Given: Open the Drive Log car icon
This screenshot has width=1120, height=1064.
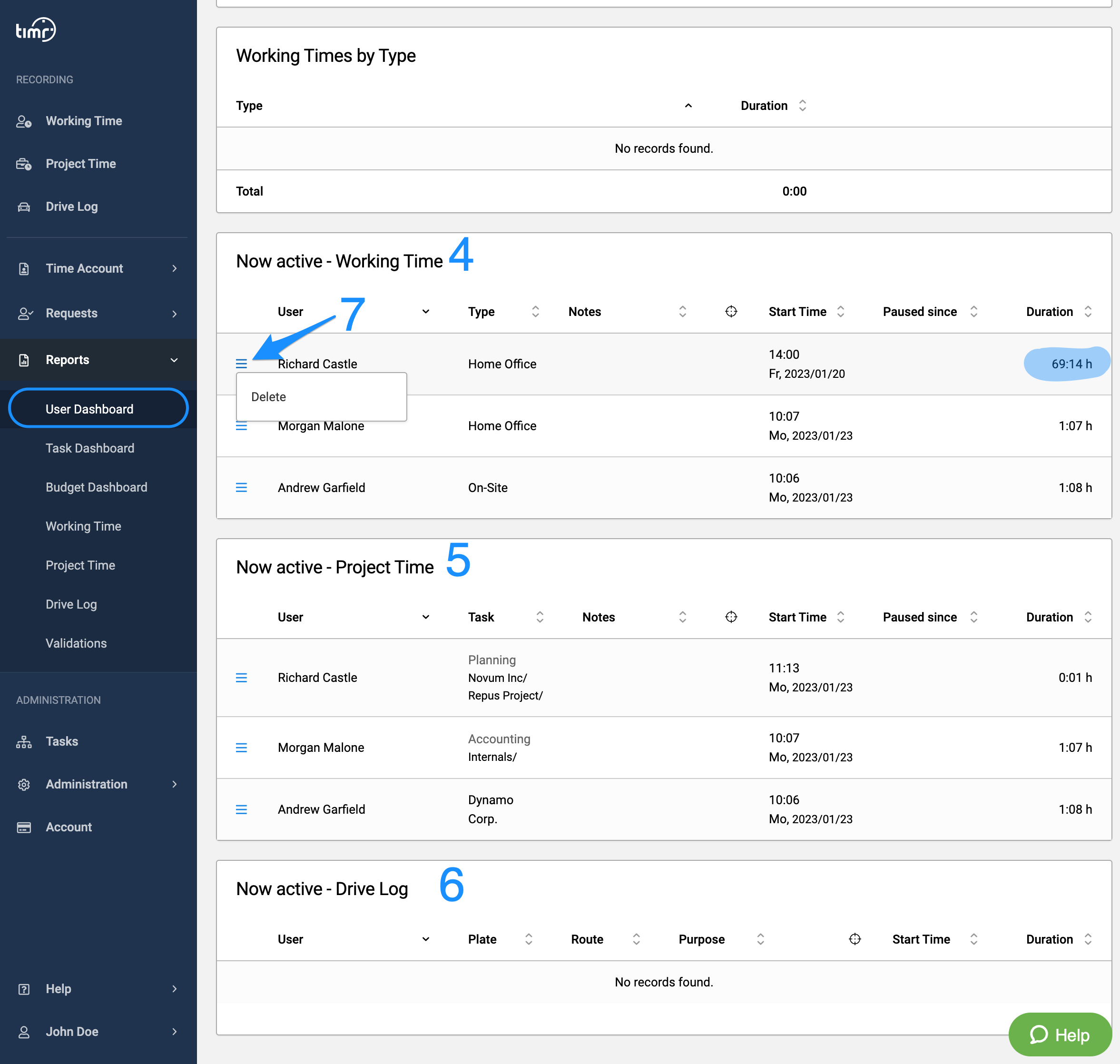Looking at the screenshot, I should 24,207.
